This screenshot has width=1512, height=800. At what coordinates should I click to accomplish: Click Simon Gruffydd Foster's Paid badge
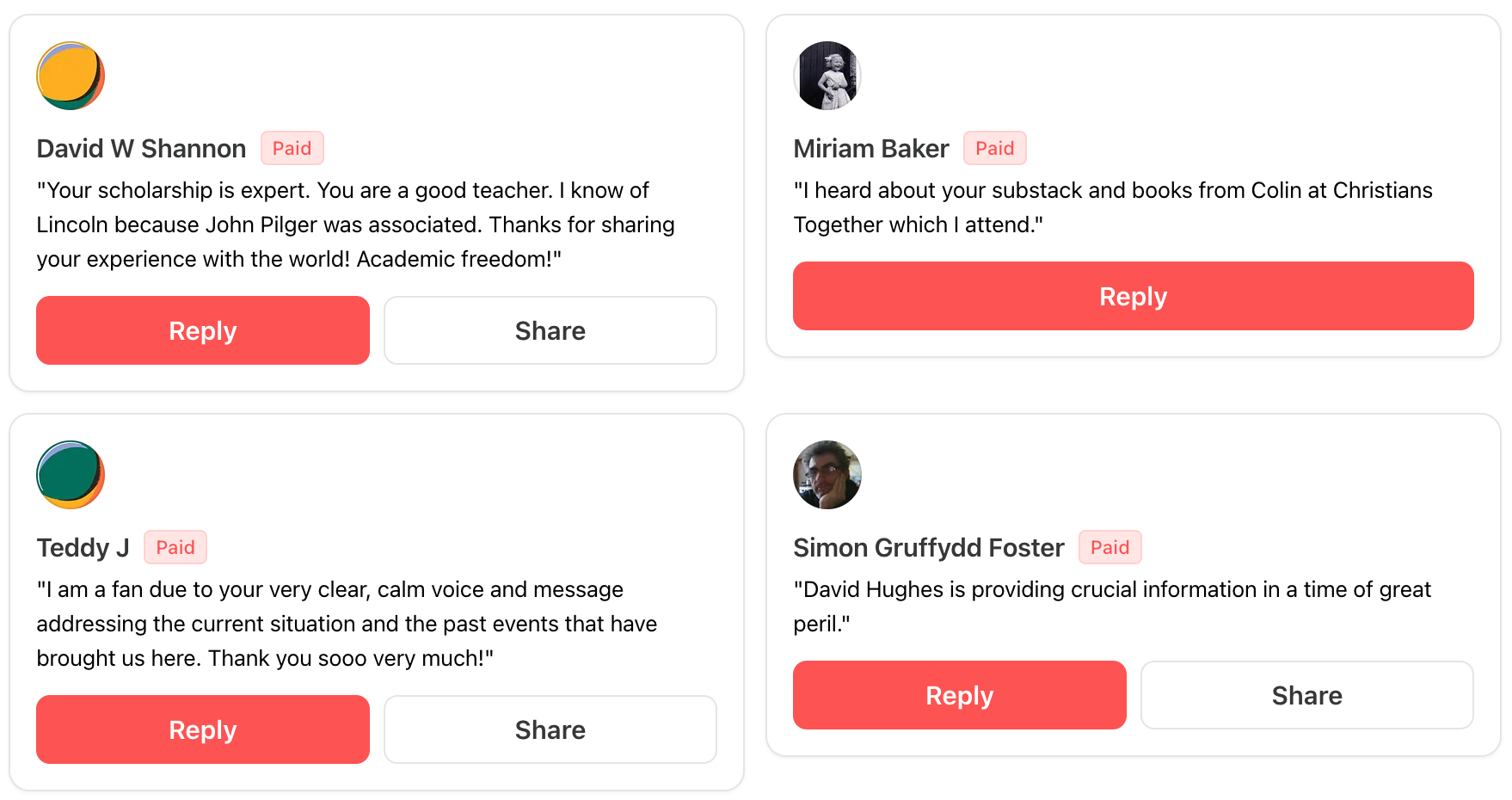1109,548
